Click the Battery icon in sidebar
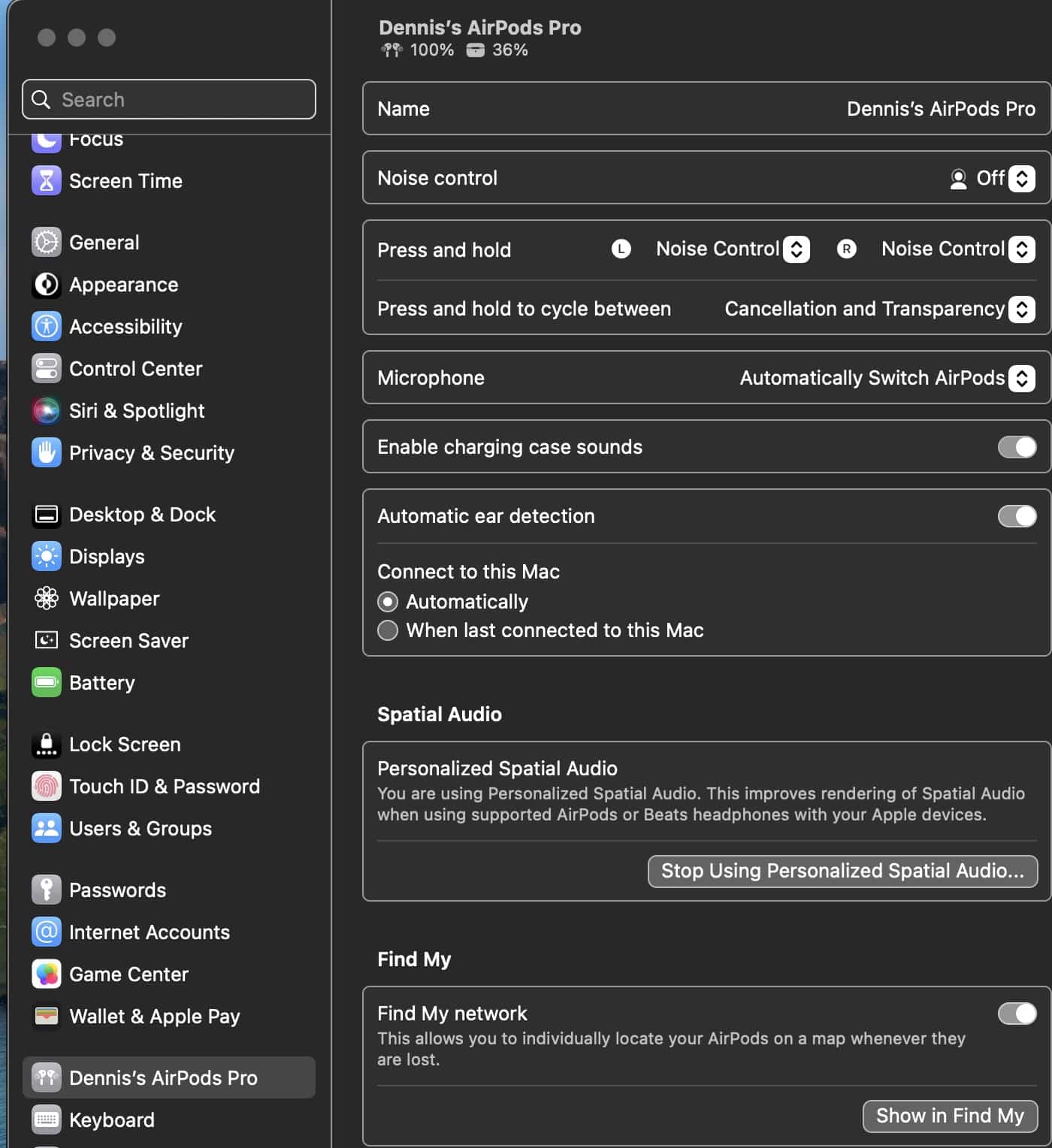The width and height of the screenshot is (1052, 1148). click(46, 683)
